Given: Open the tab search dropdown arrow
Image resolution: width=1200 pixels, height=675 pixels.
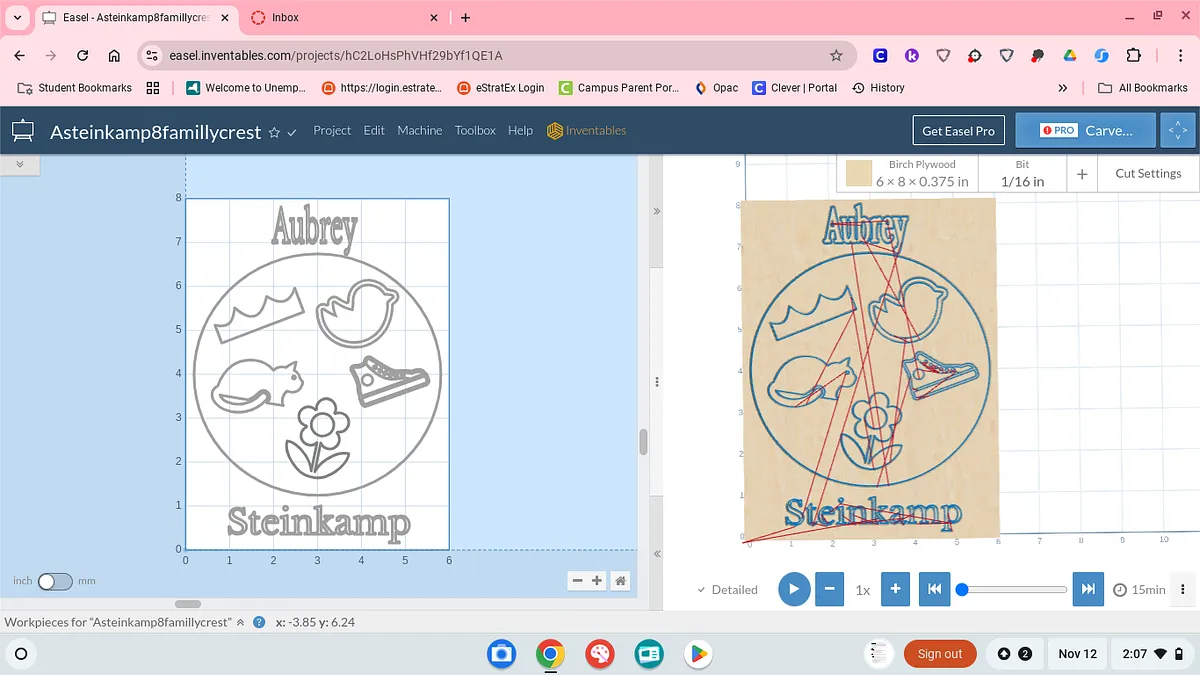Looking at the screenshot, I should point(17,17).
